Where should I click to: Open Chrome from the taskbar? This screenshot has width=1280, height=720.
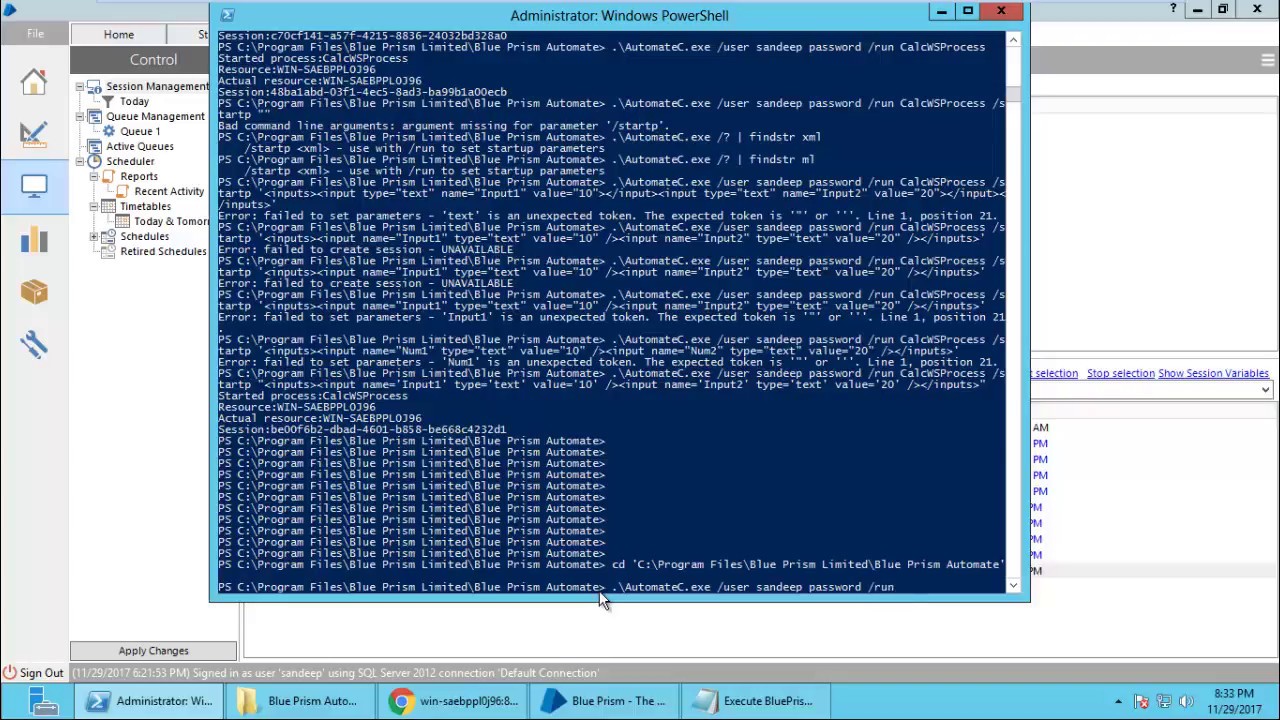coord(454,701)
